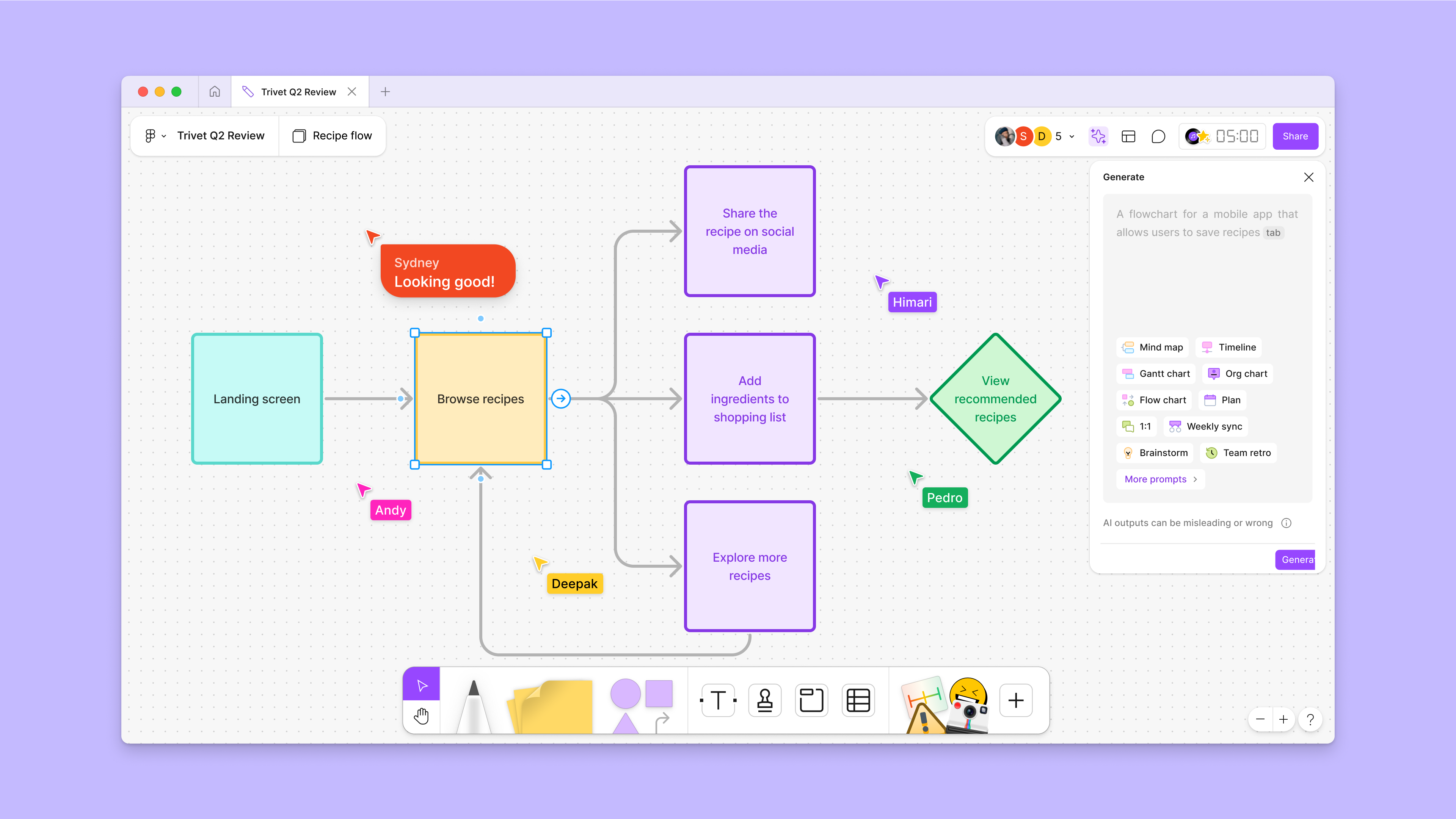Expand the collaborators list chevron
The width and height of the screenshot is (1456, 819).
[x=1072, y=136]
